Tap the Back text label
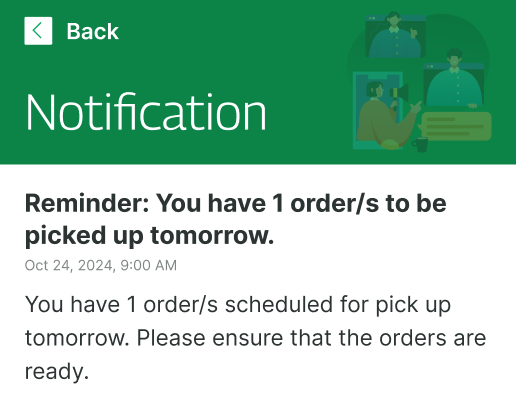Screen dimensions: 516x404 (92, 31)
